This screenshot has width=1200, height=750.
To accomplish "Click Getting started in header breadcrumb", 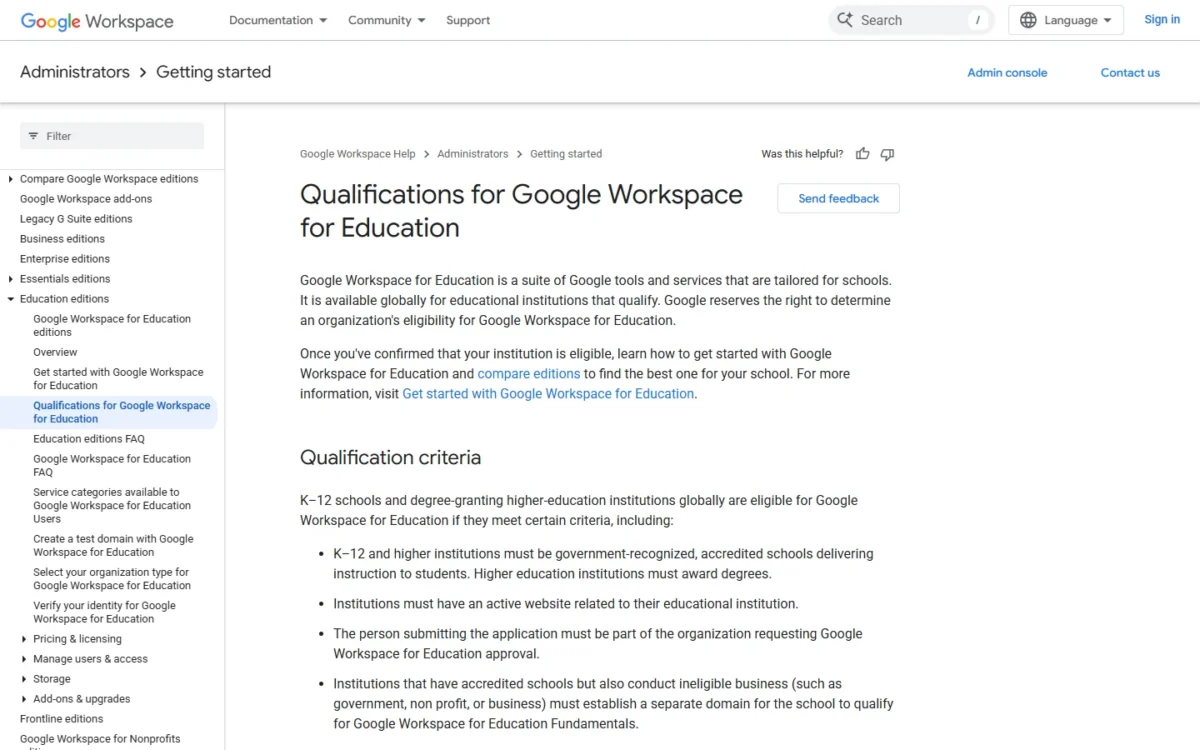I will (x=213, y=72).
